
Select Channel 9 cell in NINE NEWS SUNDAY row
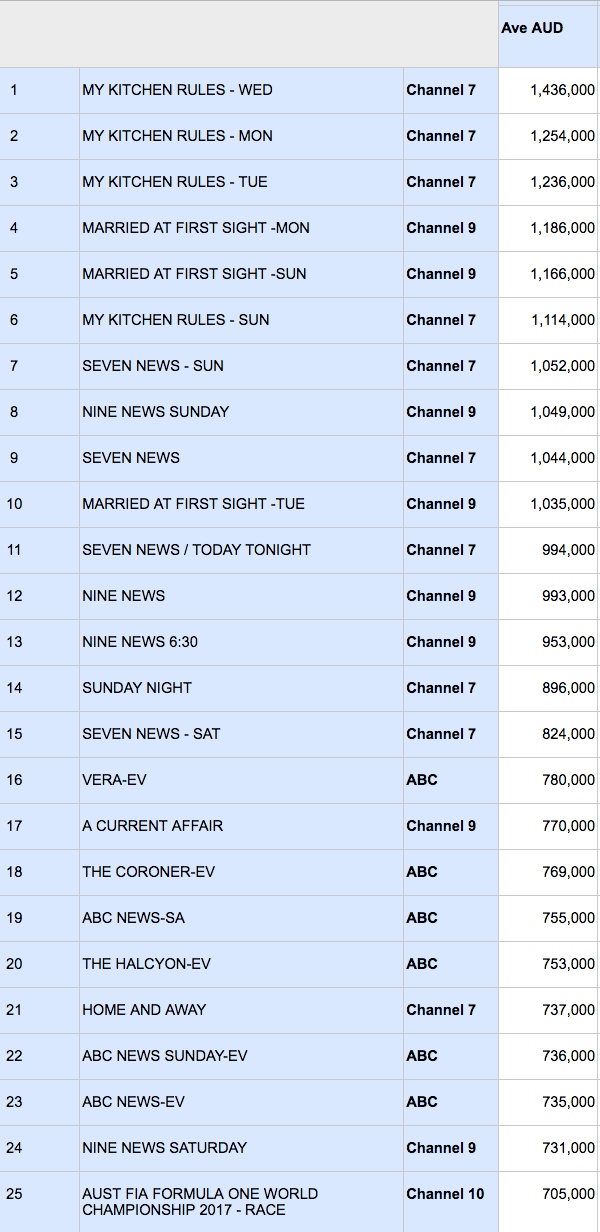[451, 412]
